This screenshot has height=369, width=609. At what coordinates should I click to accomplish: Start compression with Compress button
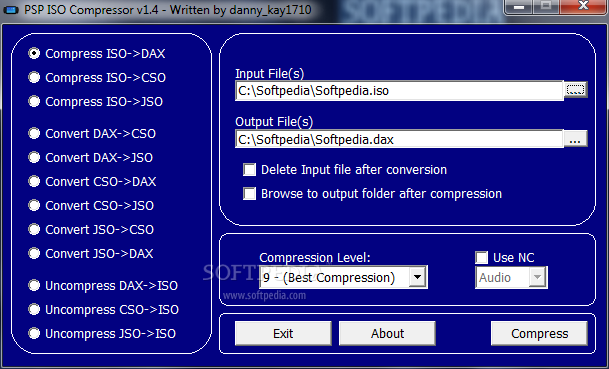click(x=539, y=333)
